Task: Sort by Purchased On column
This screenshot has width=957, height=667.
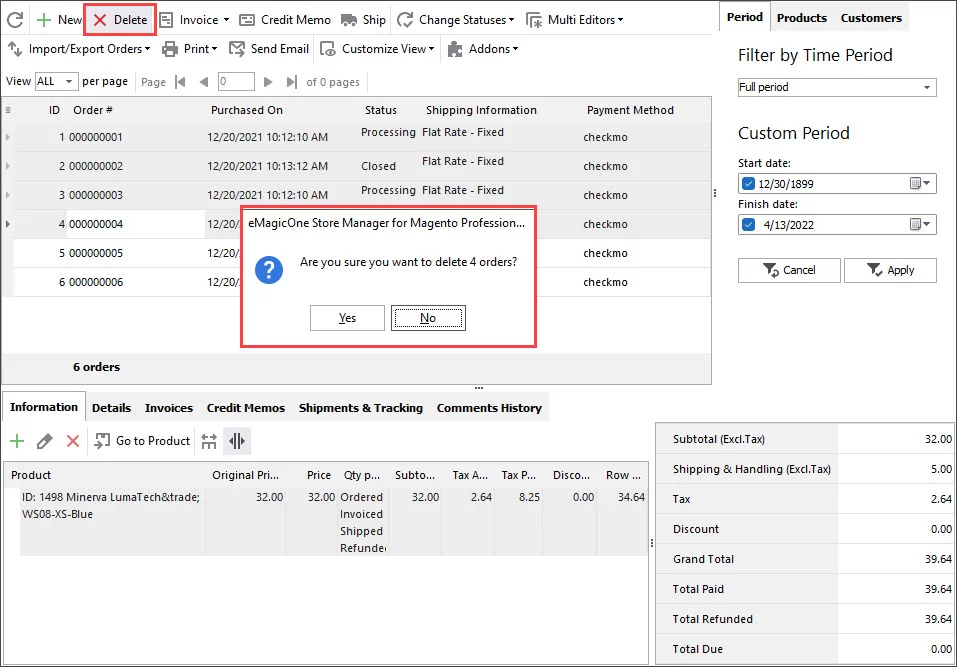Action: 247,110
